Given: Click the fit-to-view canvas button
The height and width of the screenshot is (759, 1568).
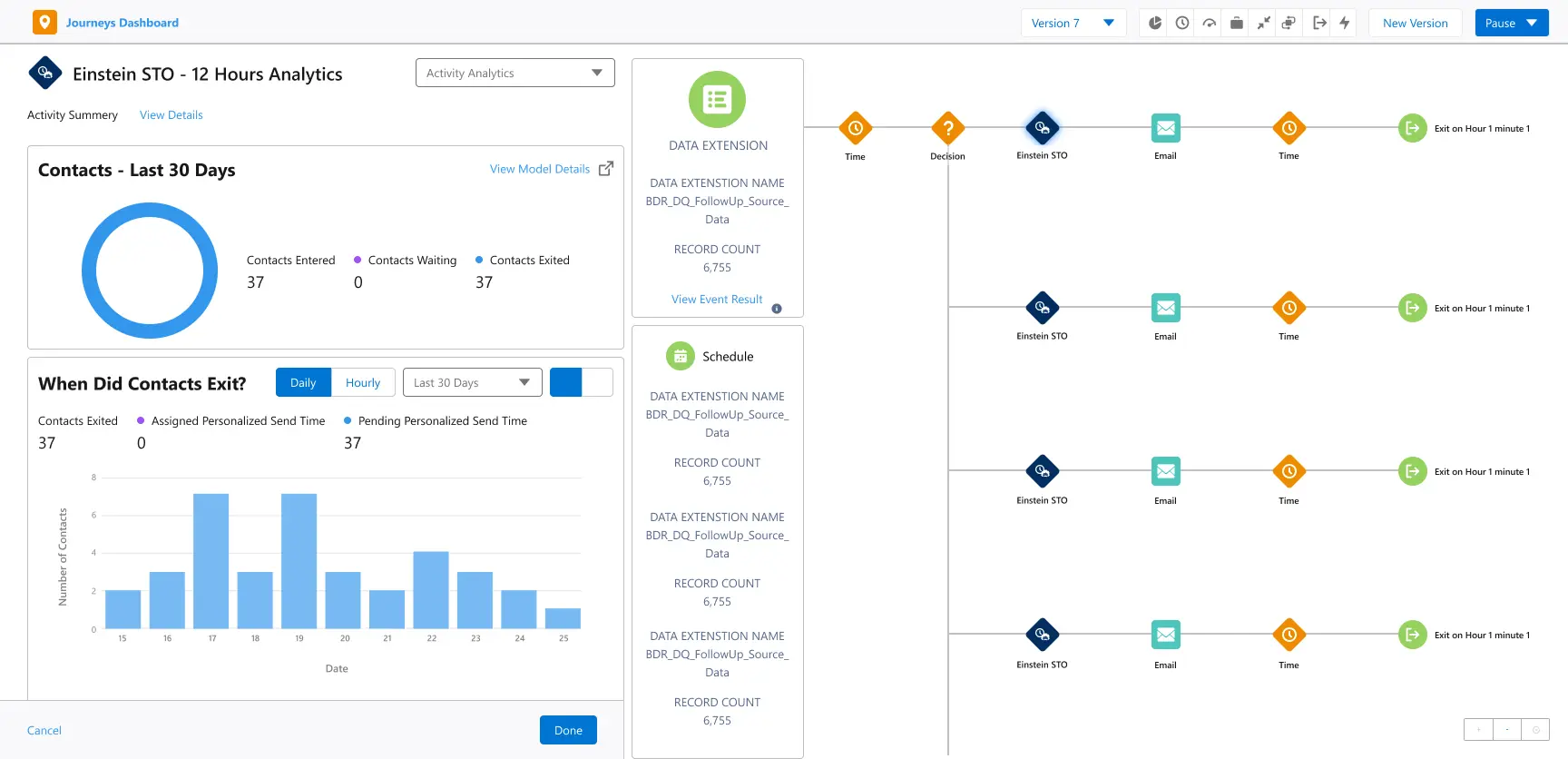Looking at the screenshot, I should click(1535, 729).
